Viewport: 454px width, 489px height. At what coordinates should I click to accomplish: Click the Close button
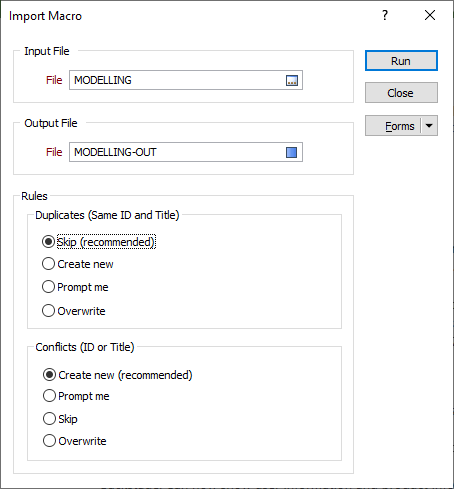[x=401, y=93]
